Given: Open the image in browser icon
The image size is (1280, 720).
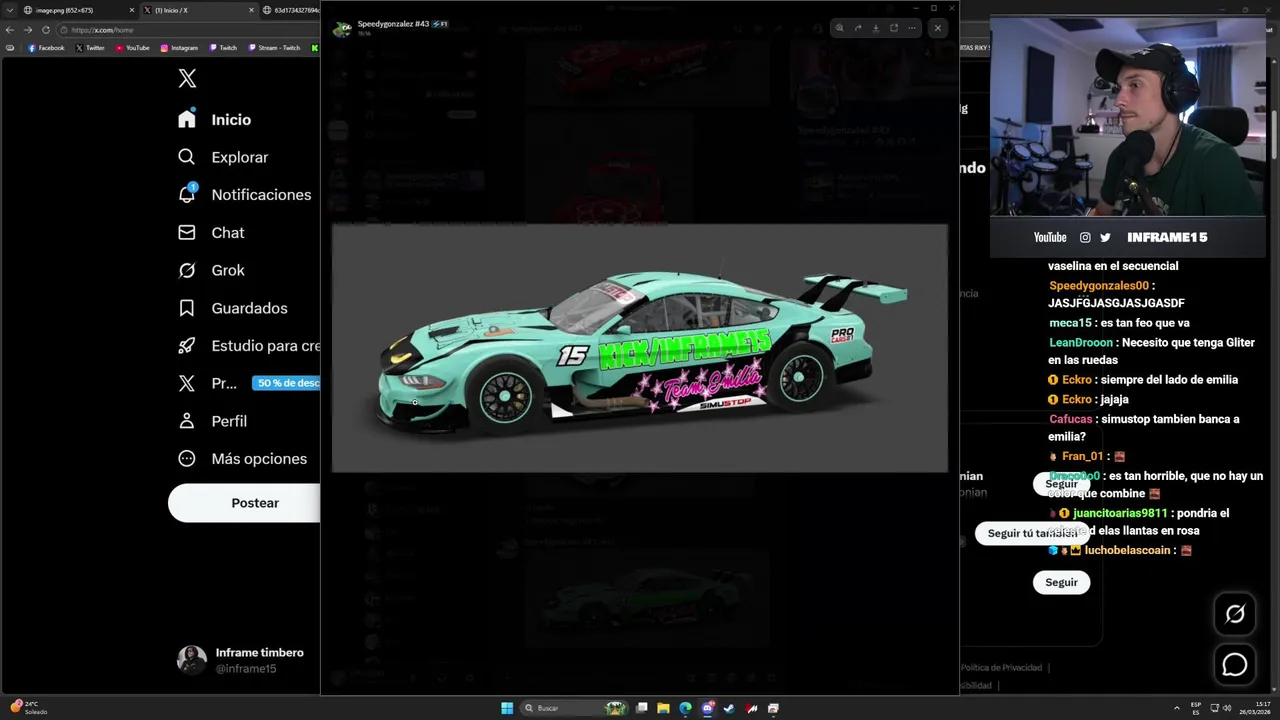Looking at the screenshot, I should [x=894, y=28].
